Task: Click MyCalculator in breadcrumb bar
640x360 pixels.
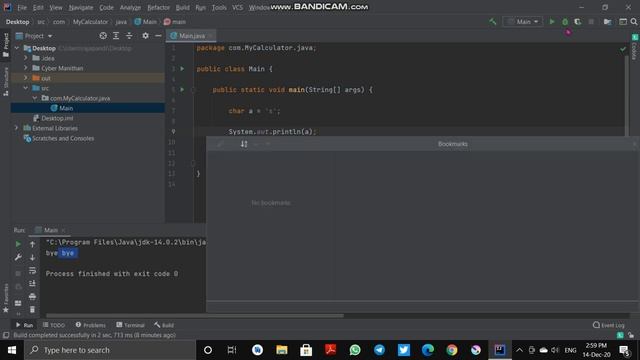Action: tap(90, 22)
